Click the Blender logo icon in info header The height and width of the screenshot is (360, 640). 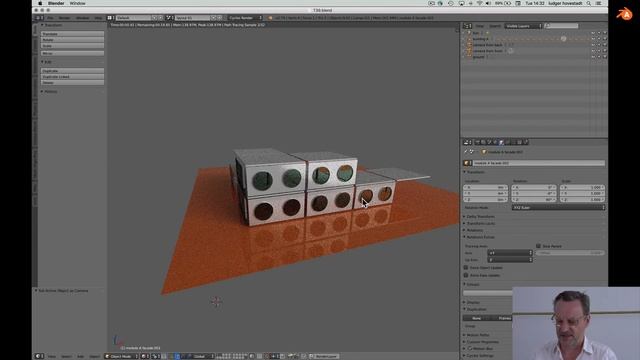270,18
